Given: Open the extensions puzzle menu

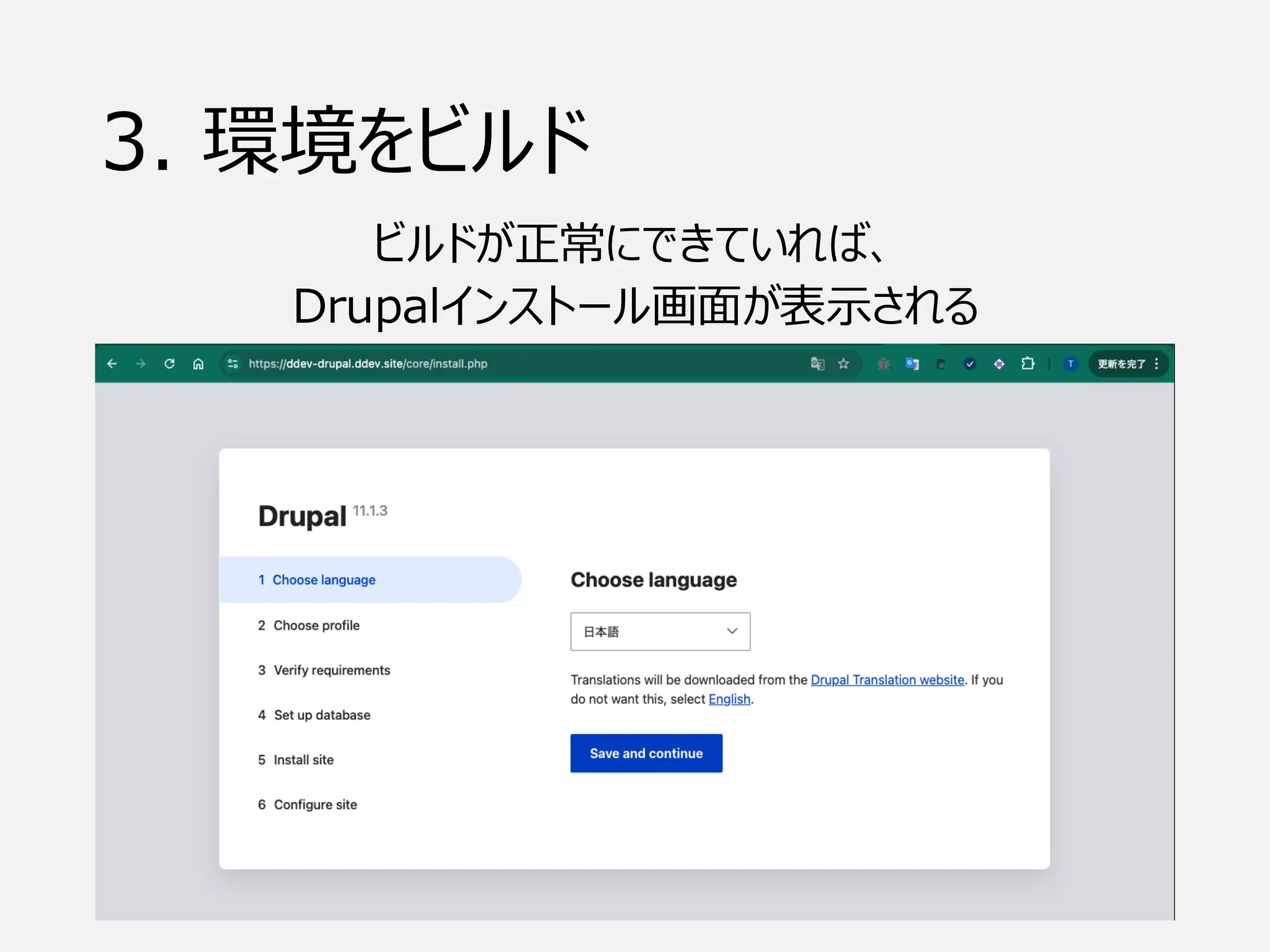Looking at the screenshot, I should [1028, 364].
